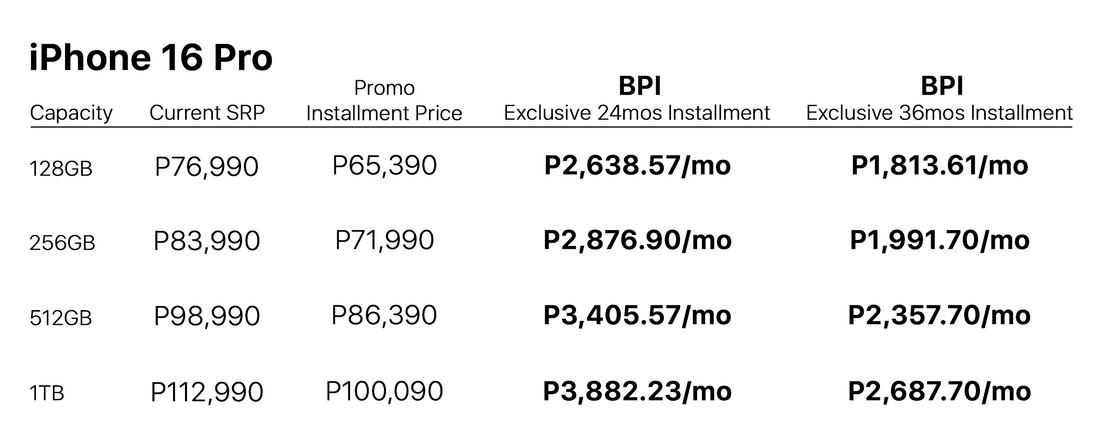Image resolution: width=1100 pixels, height=448 pixels.
Task: Click the P1,991.70/mo installment amount
Action: point(939,241)
